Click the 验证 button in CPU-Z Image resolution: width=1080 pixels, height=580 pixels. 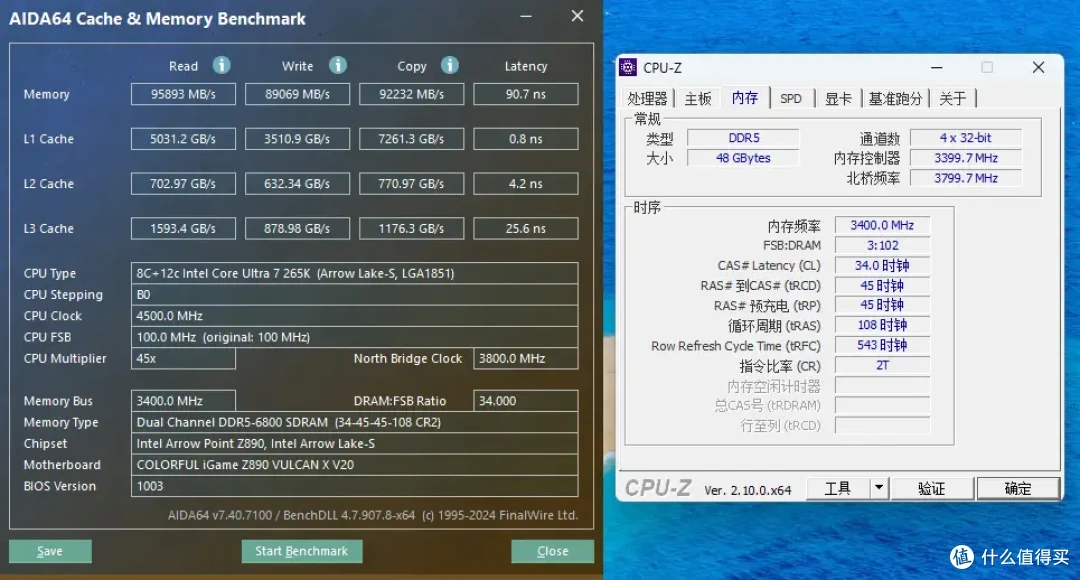pyautogui.click(x=932, y=488)
